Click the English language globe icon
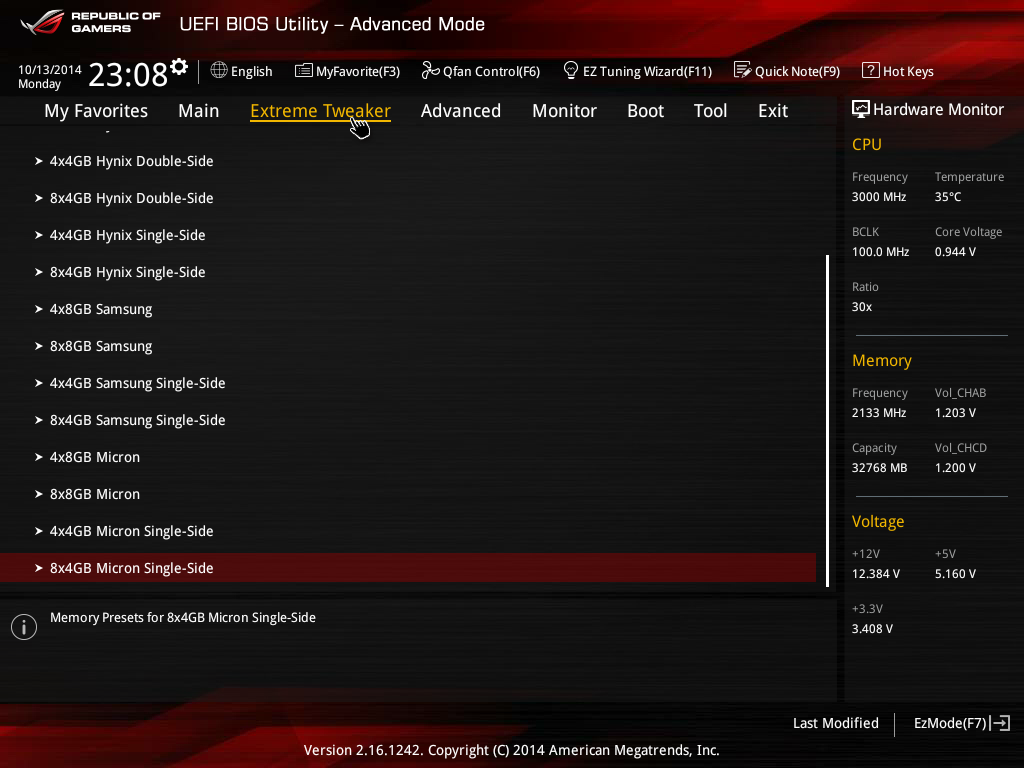 tap(219, 70)
